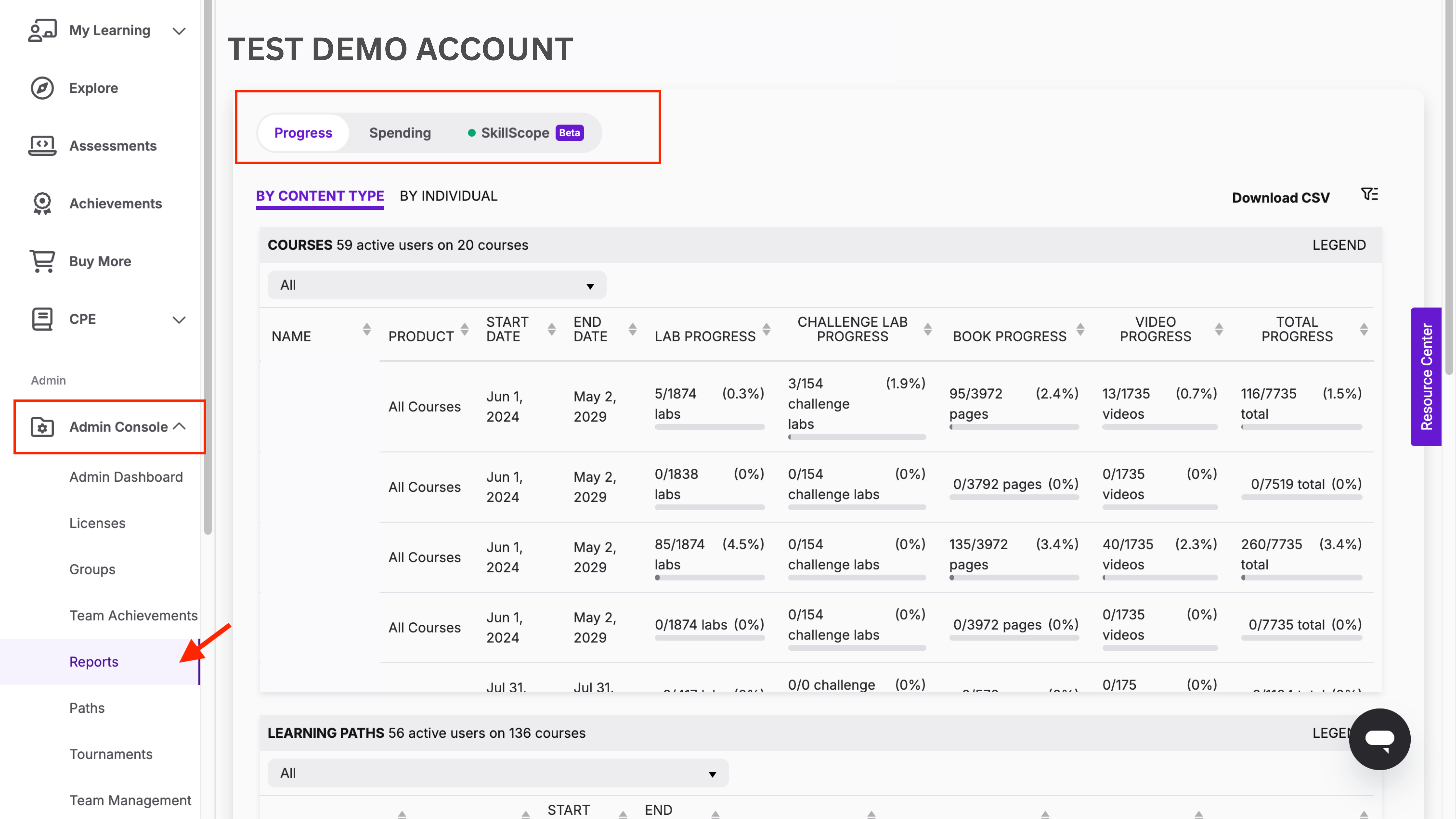Expand the My Learning chevron

(179, 31)
